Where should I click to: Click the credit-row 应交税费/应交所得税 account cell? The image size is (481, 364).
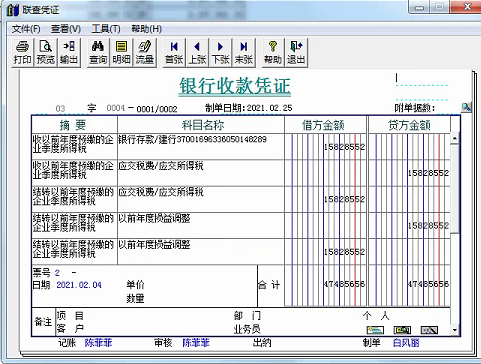[x=201, y=172]
